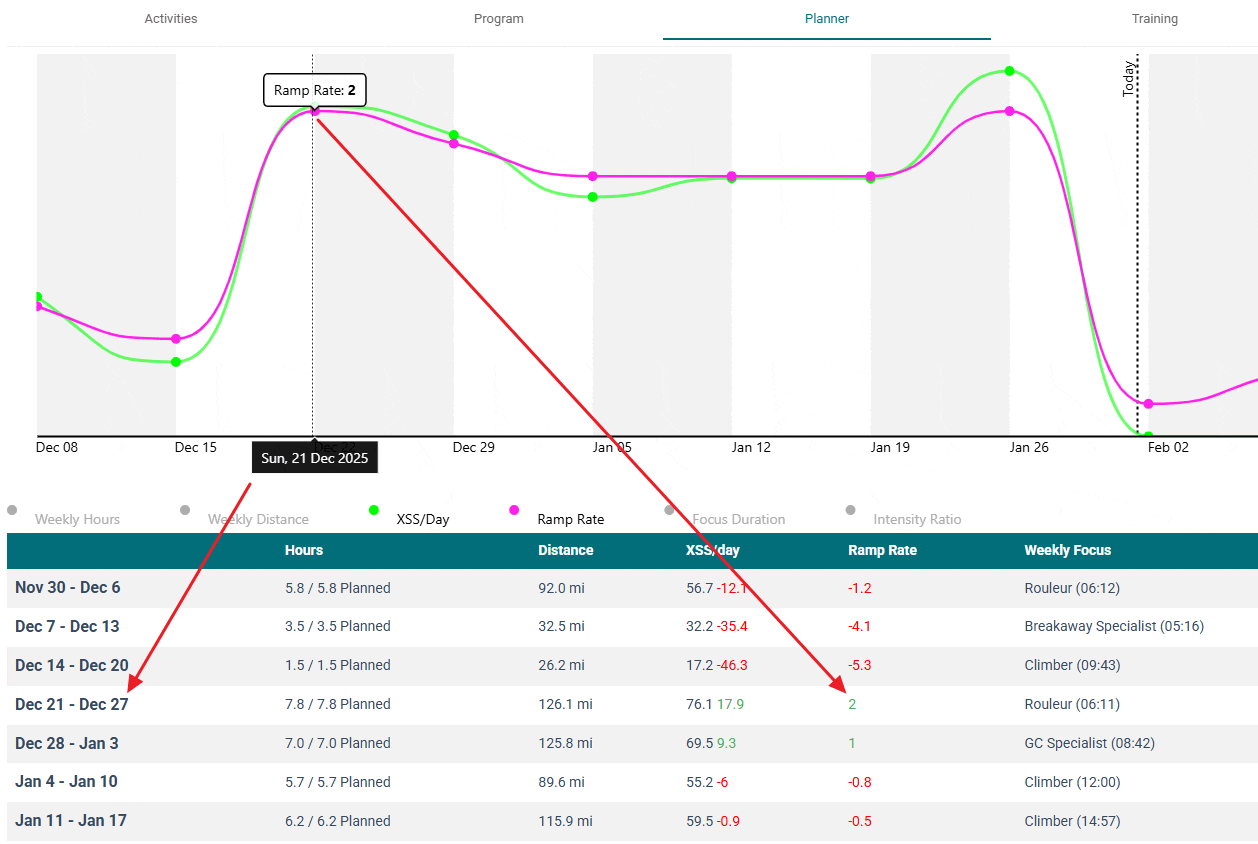The height and width of the screenshot is (844, 1258).
Task: Switch to the Activities tab
Action: coord(171,19)
